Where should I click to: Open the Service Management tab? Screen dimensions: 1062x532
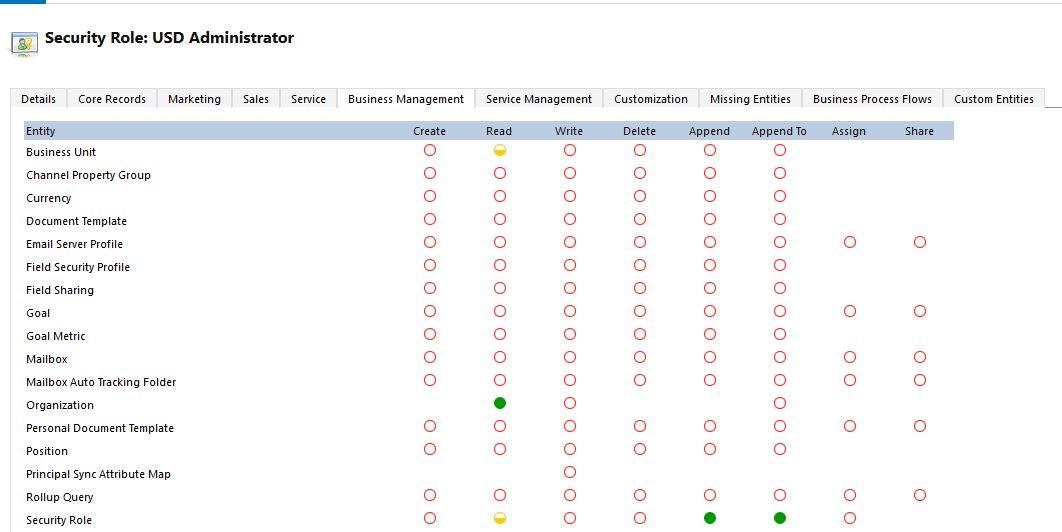coord(538,99)
